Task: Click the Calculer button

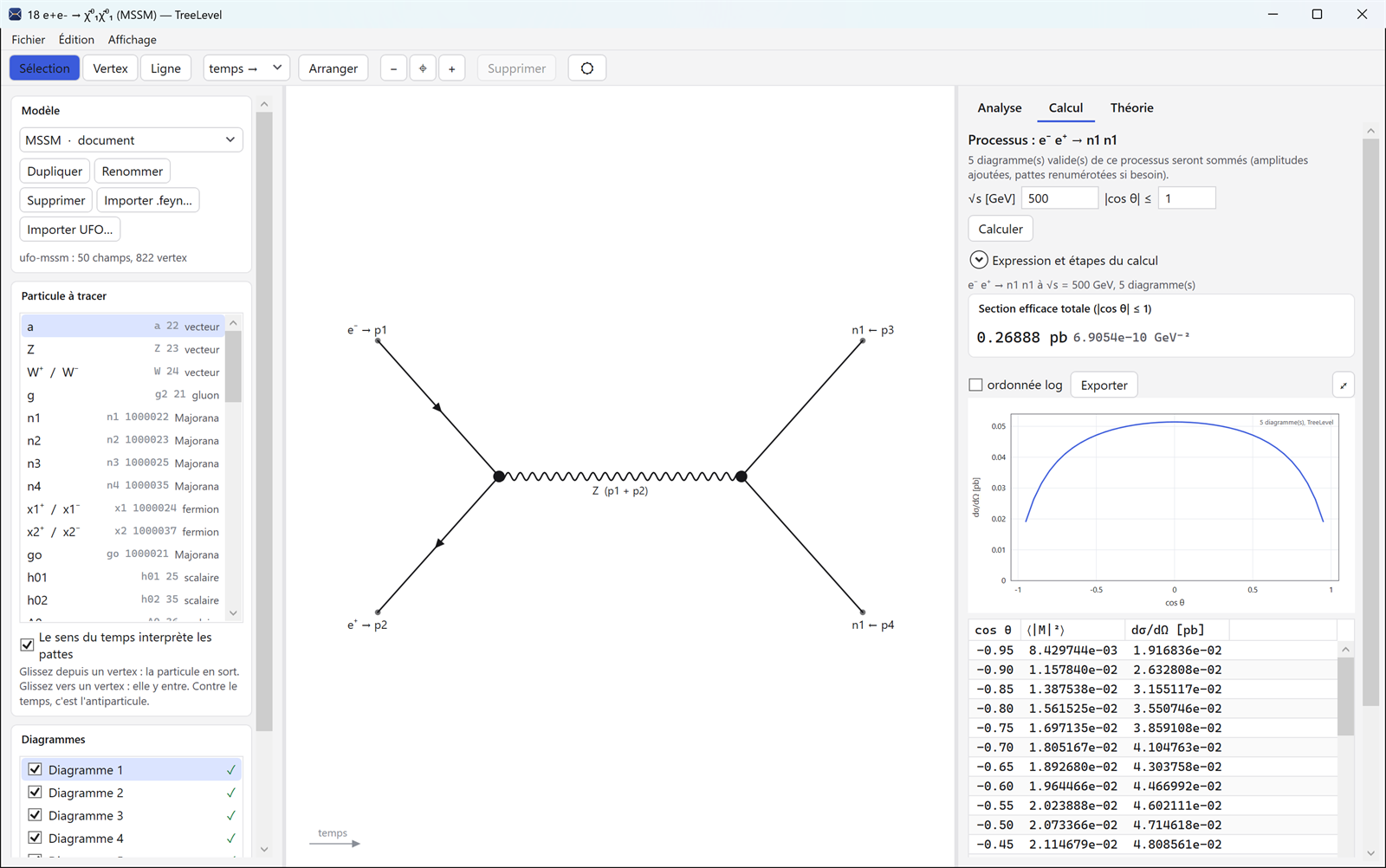Action: coord(1001,229)
